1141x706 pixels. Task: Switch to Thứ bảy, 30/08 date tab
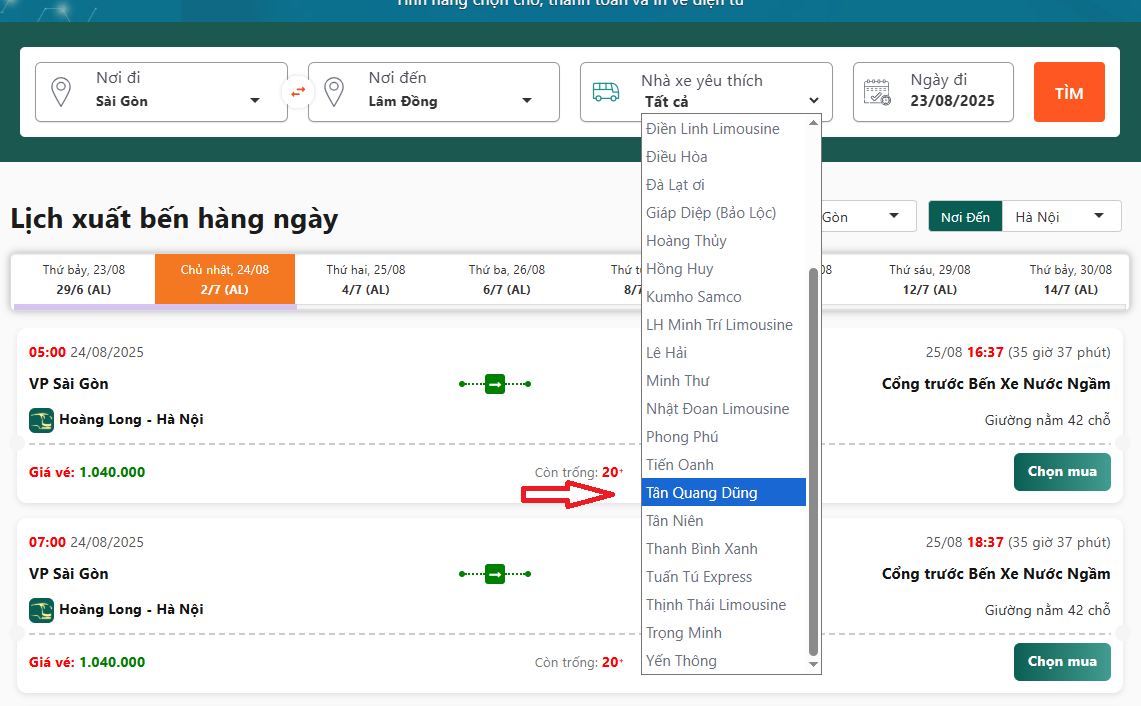1070,279
